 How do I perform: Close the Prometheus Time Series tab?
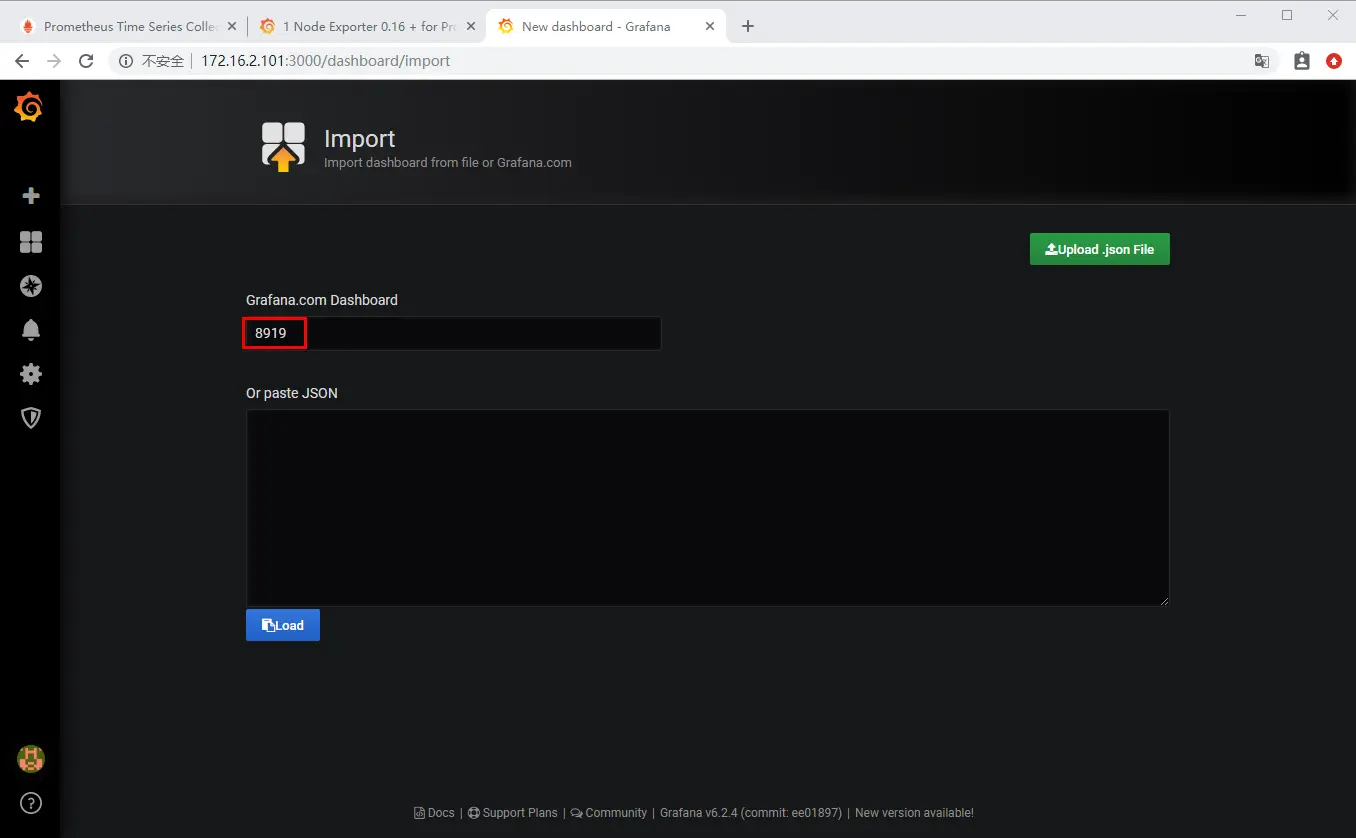(232, 26)
